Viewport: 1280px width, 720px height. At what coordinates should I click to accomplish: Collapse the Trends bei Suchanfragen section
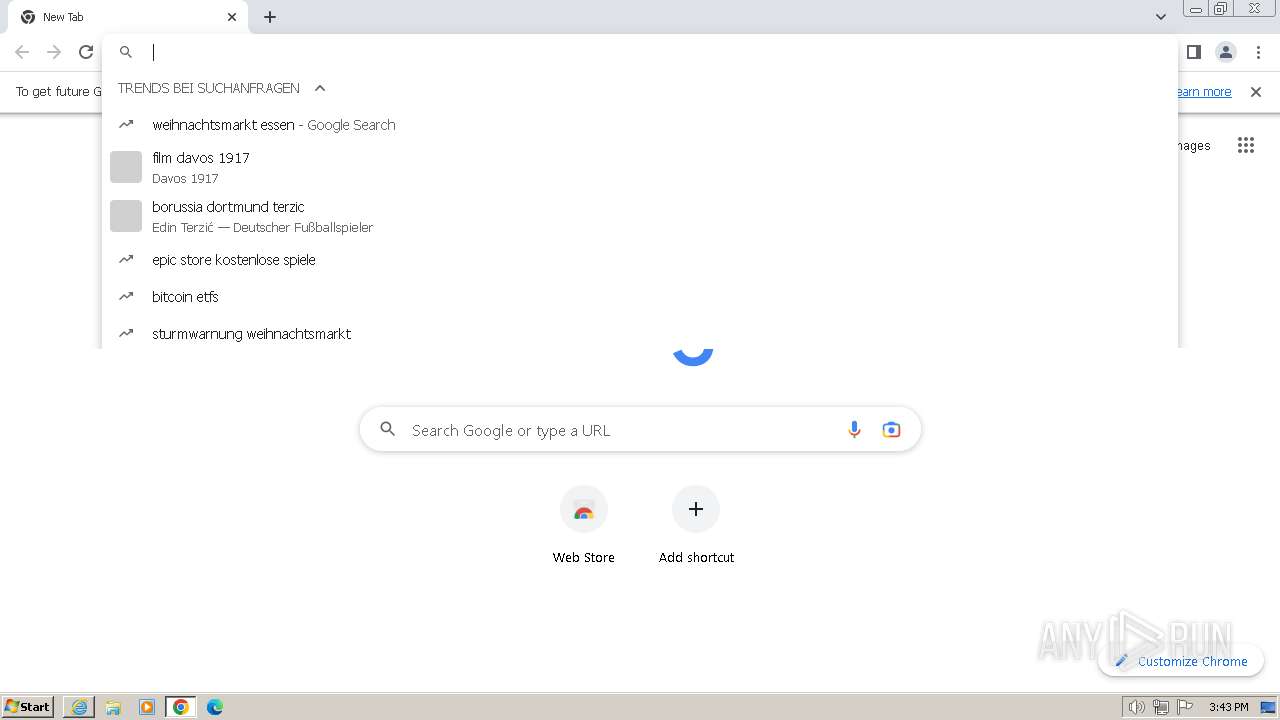click(320, 88)
